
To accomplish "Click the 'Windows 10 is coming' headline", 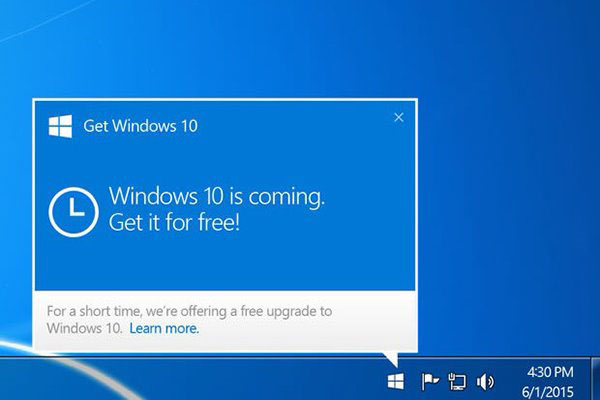I will 217,196.
